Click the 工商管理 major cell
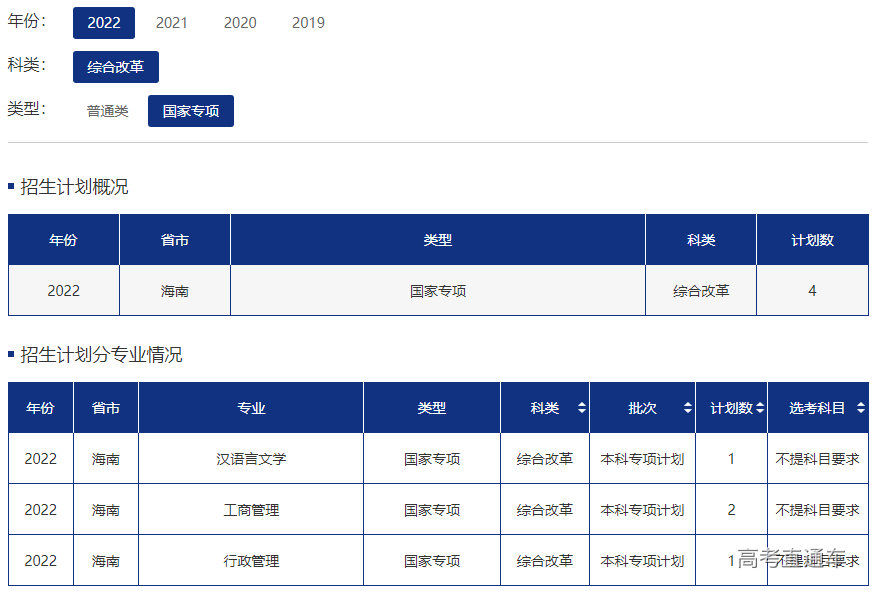This screenshot has width=875, height=598. [x=251, y=510]
